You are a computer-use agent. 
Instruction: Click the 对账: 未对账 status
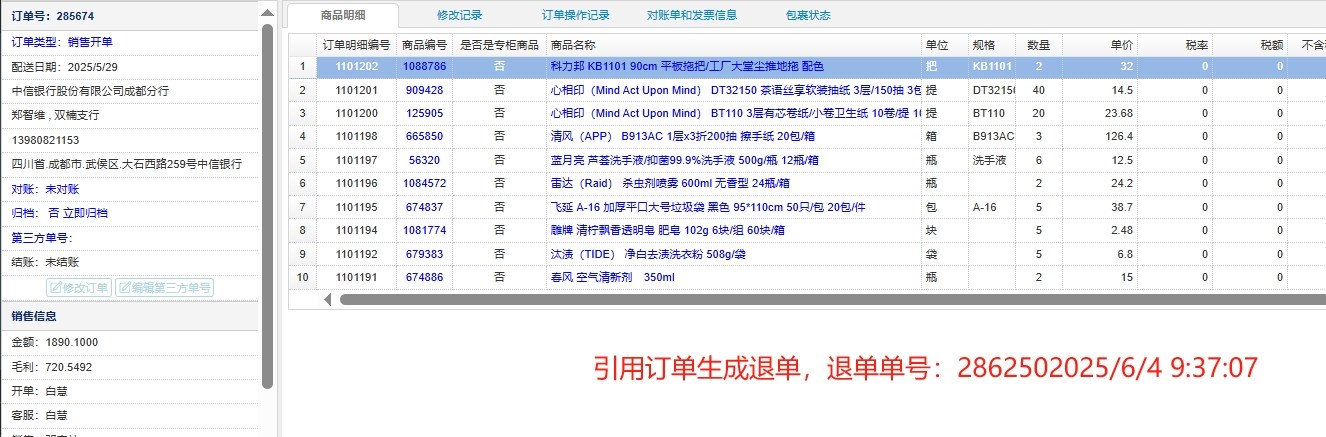coord(45,189)
